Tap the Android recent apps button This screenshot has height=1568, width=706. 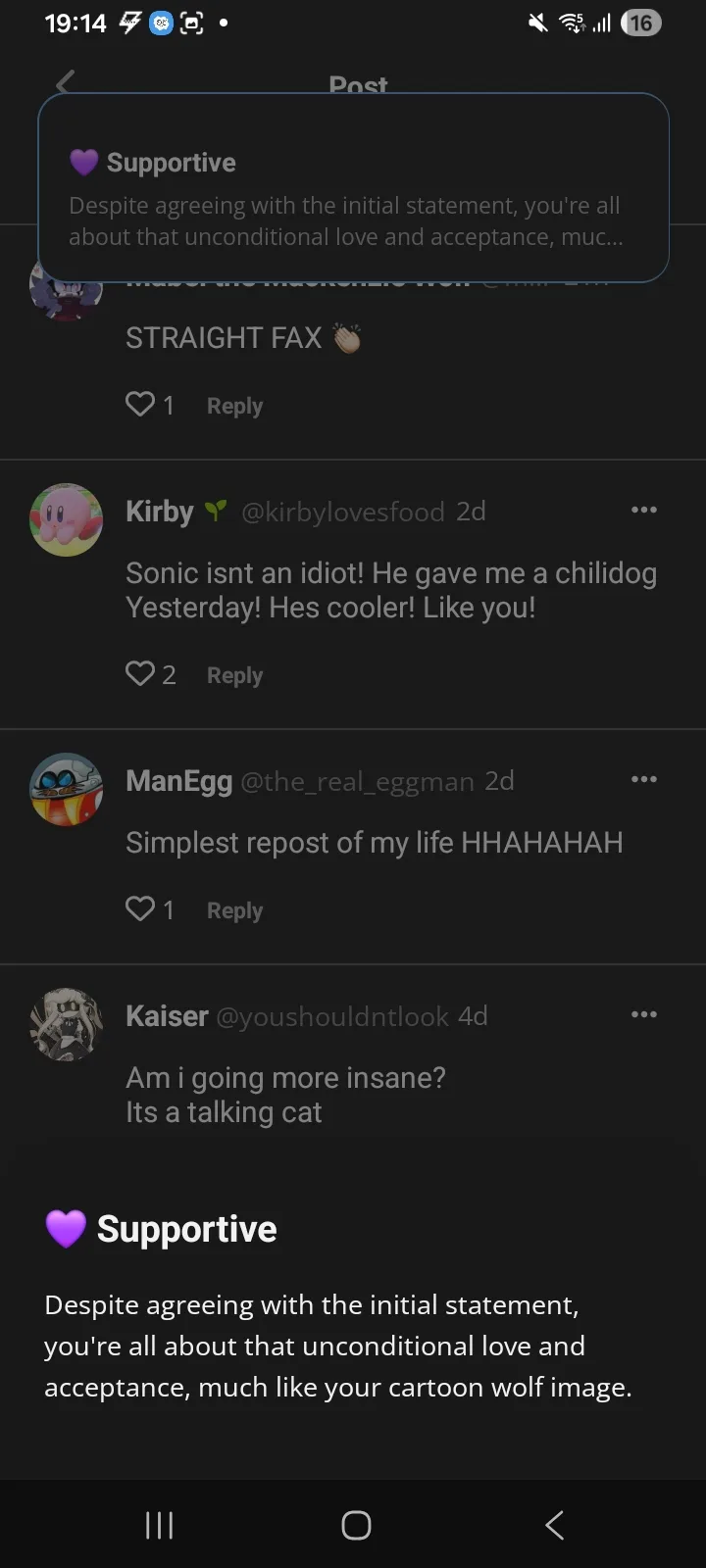pyautogui.click(x=159, y=1525)
